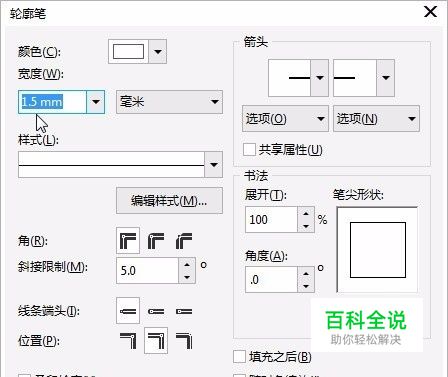Select the round corner icon

point(156,241)
